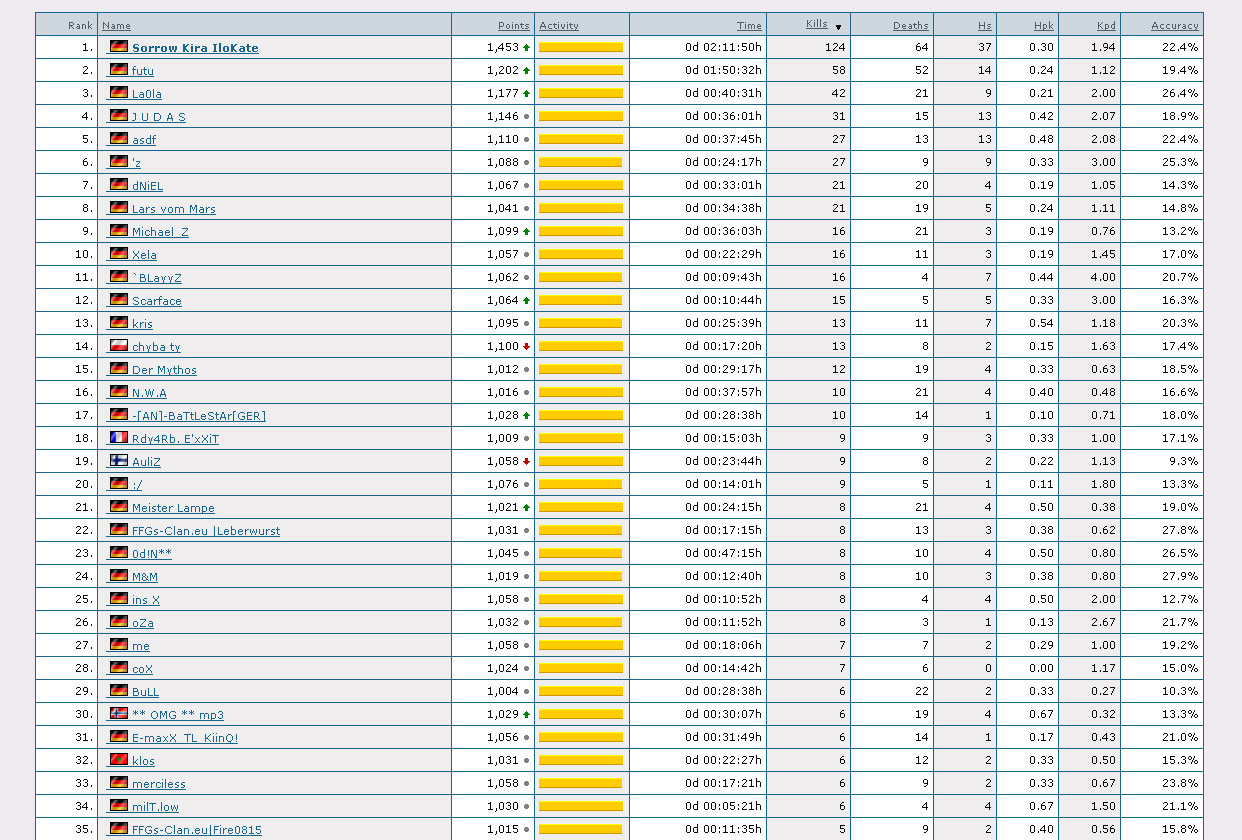Click the green up arrow beside 1,453 points

(x=526, y=48)
